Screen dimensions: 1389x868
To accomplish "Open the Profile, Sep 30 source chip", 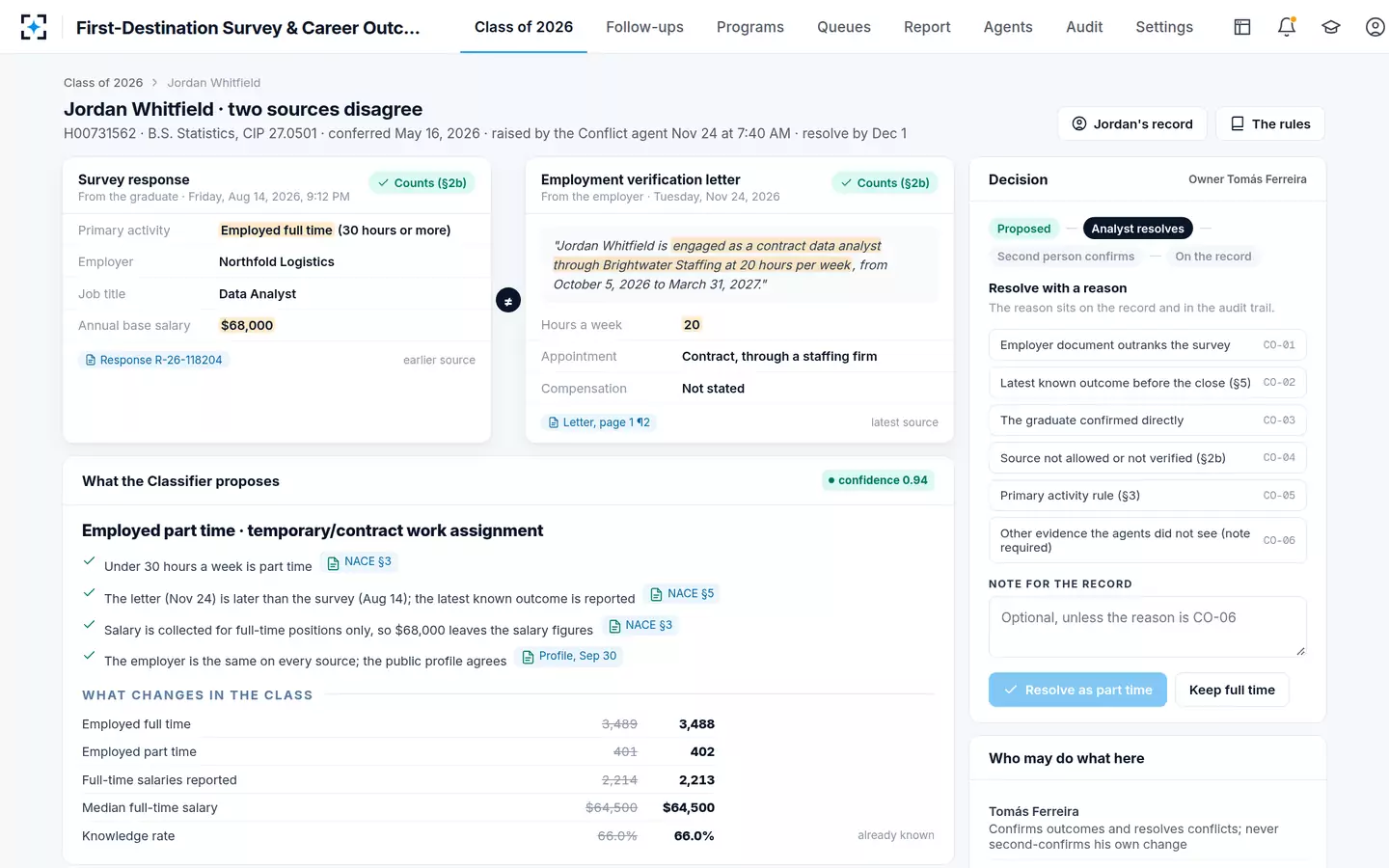I will (569, 657).
